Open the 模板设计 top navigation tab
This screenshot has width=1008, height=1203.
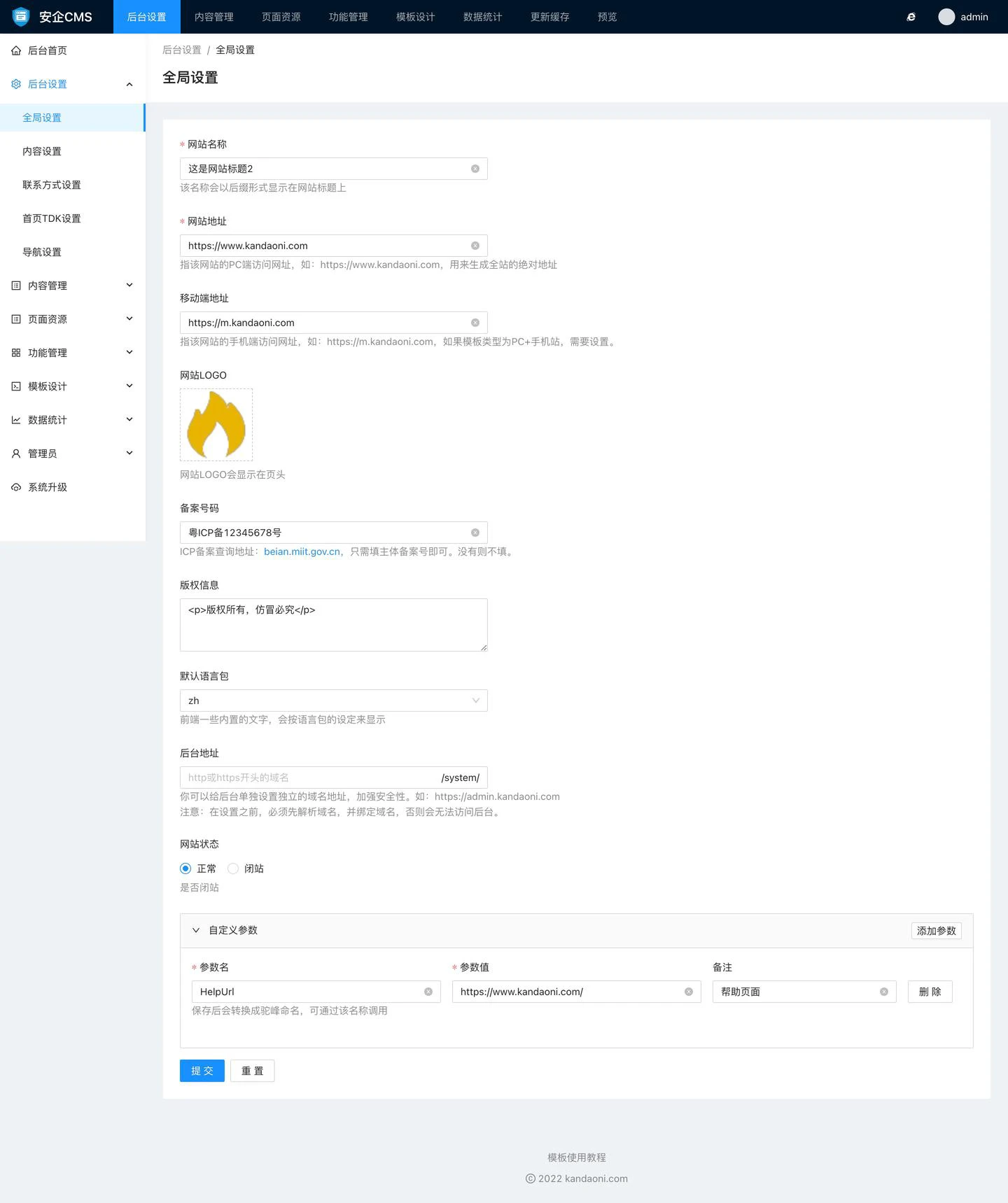tap(415, 17)
